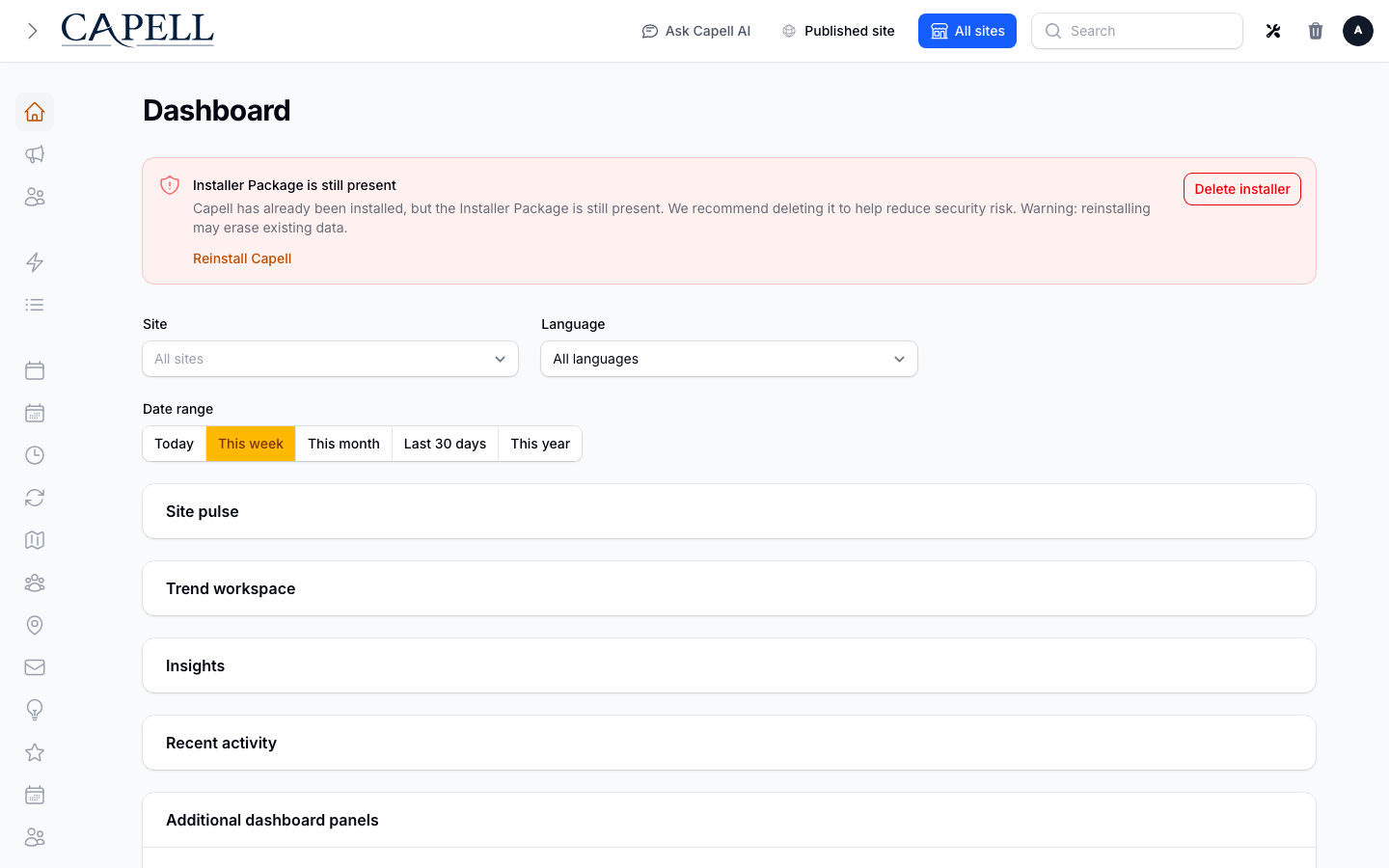Select the This year date range
Viewport: 1389px width, 868px height.
[540, 444]
